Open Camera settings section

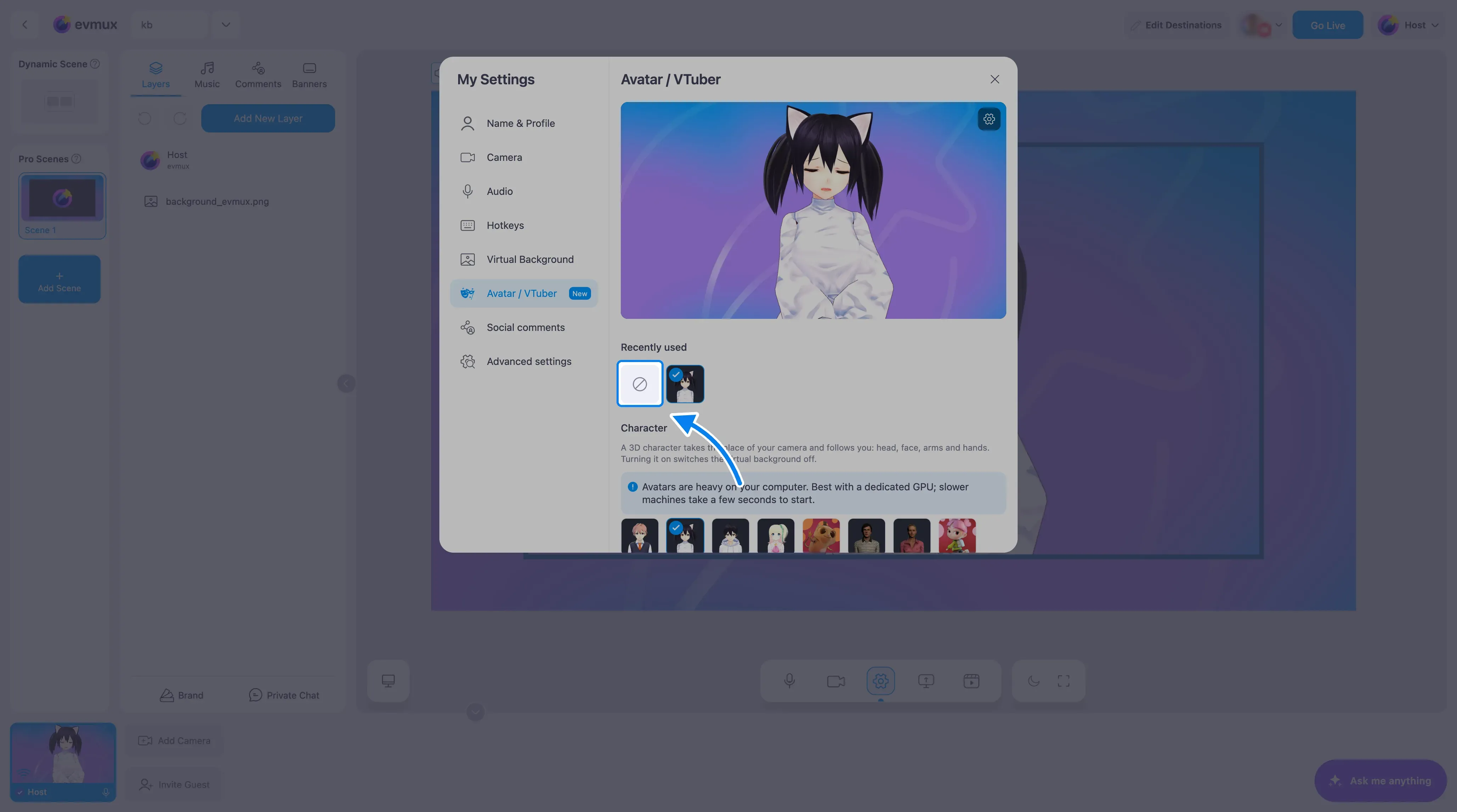pos(524,157)
